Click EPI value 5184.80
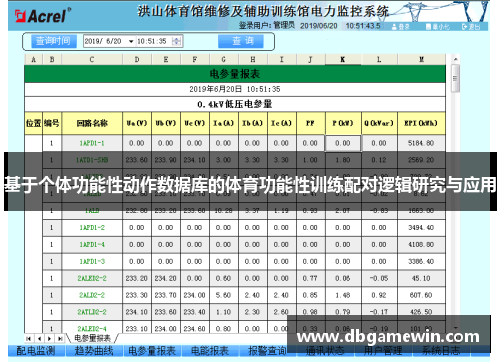The height and width of the screenshot is (362, 500). coord(421,143)
